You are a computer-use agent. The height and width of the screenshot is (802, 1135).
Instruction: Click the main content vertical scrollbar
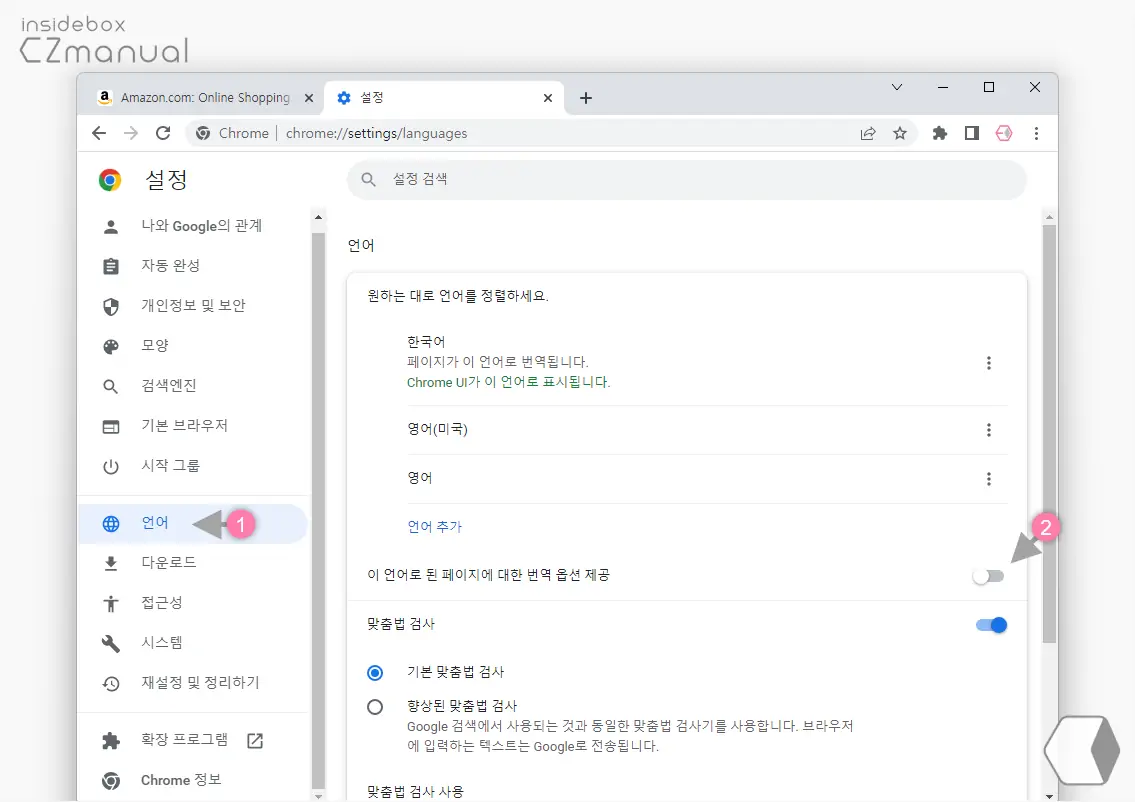(1049, 434)
